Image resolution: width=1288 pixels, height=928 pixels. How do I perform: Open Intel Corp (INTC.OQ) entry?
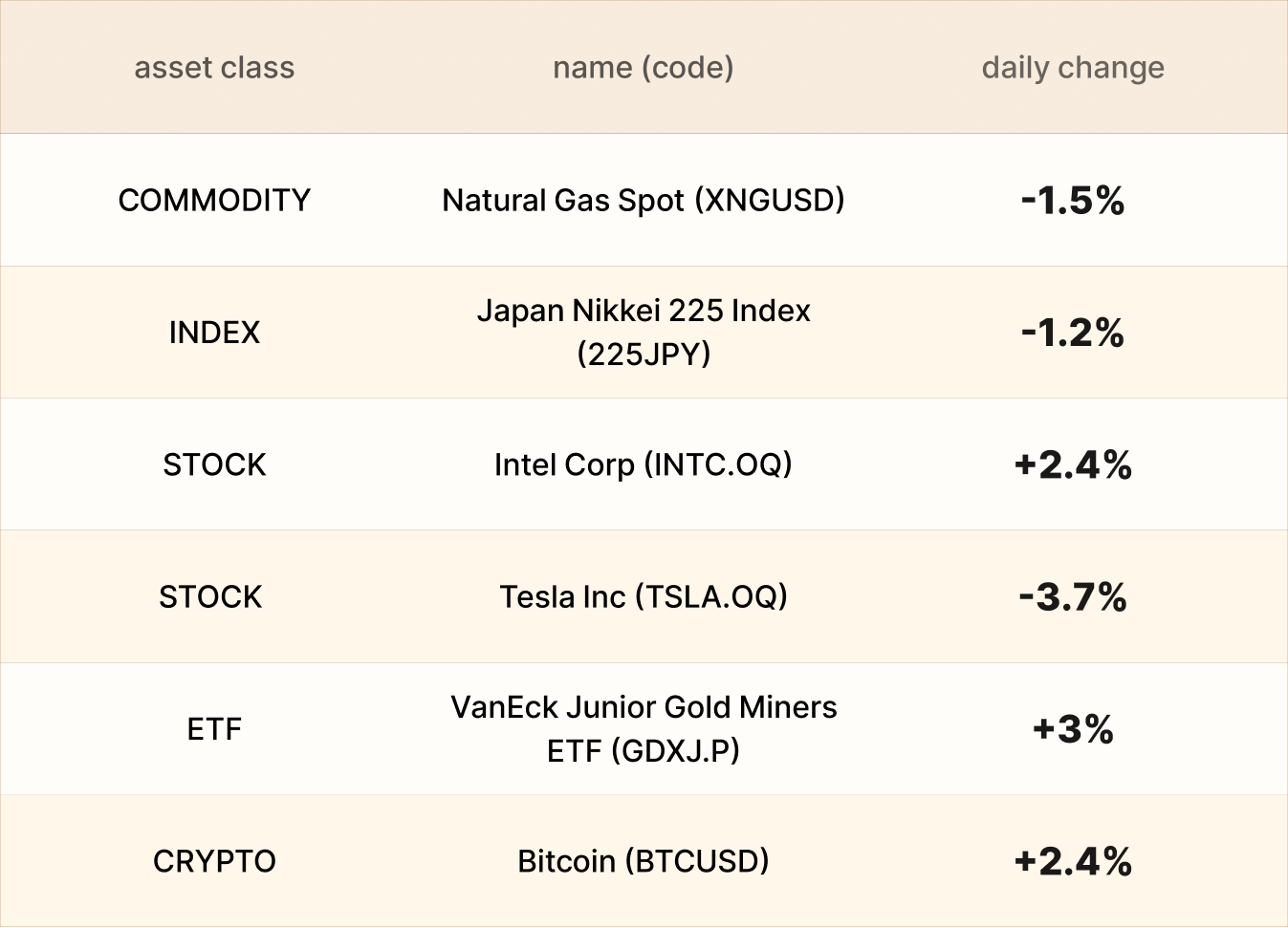point(643,464)
